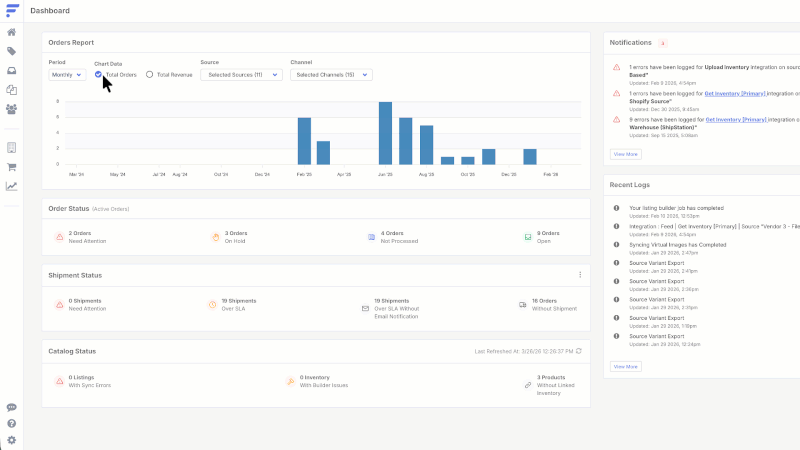Expand the Selected Sources dropdown
Image resolution: width=800 pixels, height=450 pixels.
(240, 75)
